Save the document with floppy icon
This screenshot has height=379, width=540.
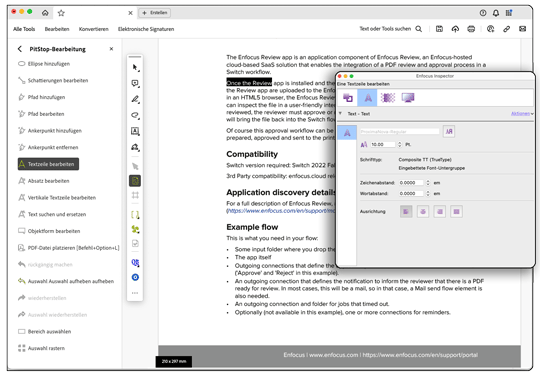pos(439,29)
